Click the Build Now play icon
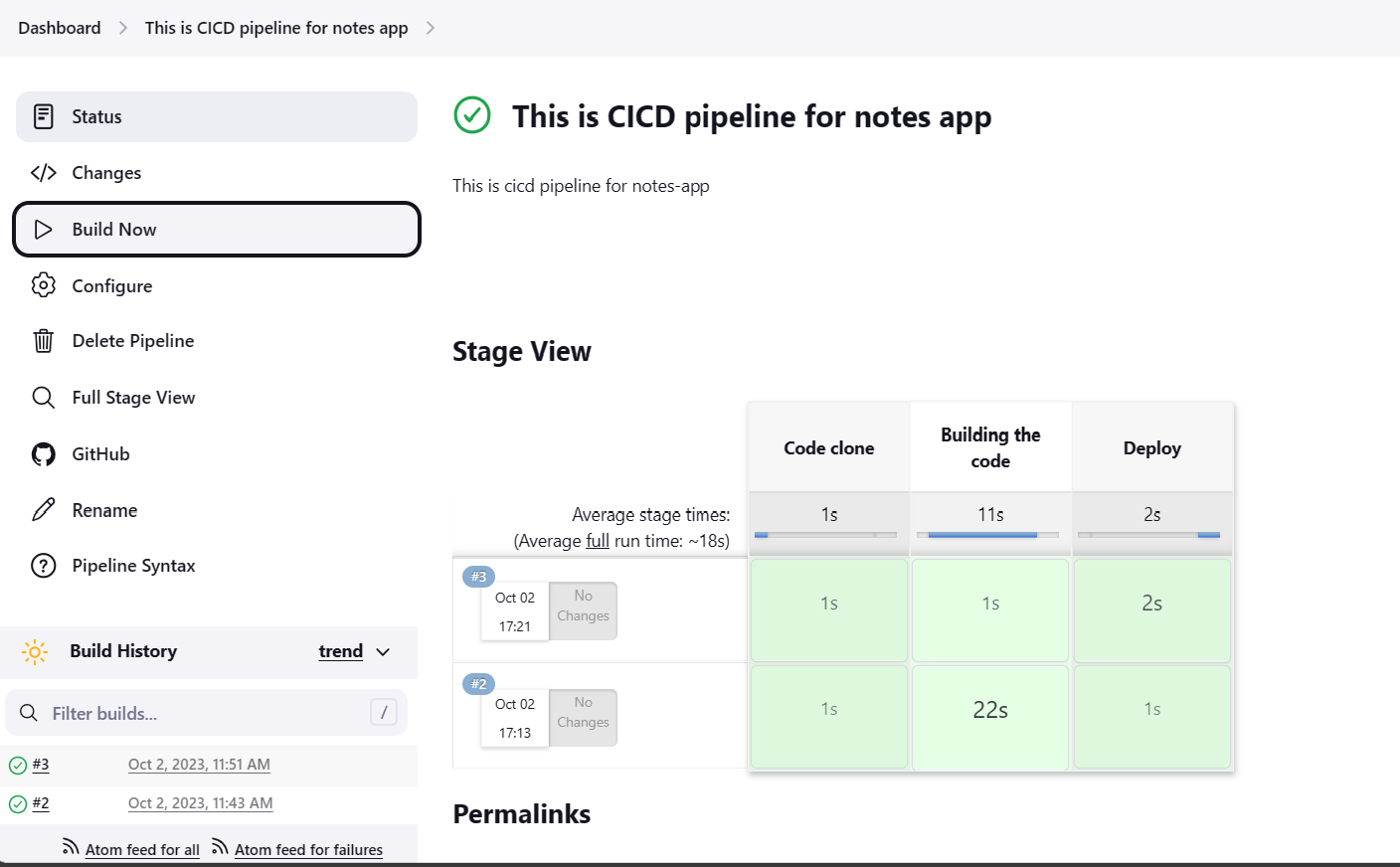1400x867 pixels. [x=43, y=230]
